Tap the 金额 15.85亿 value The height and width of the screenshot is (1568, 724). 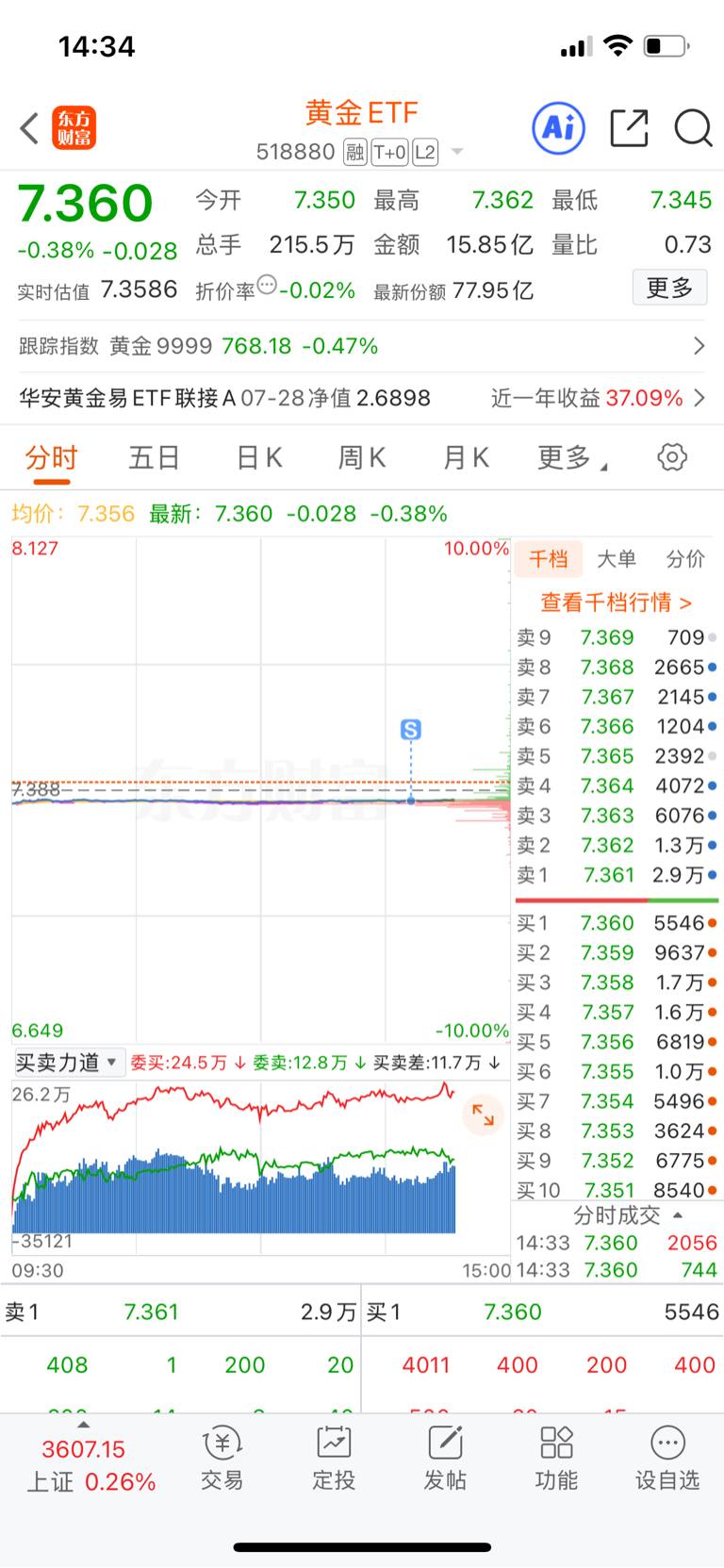(489, 245)
